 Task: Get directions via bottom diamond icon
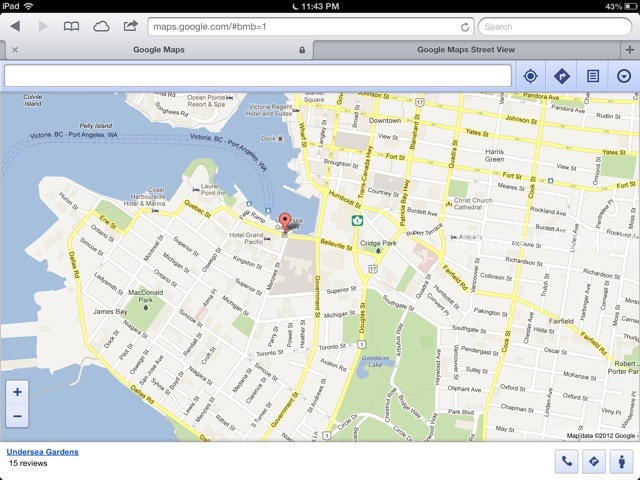[x=594, y=461]
